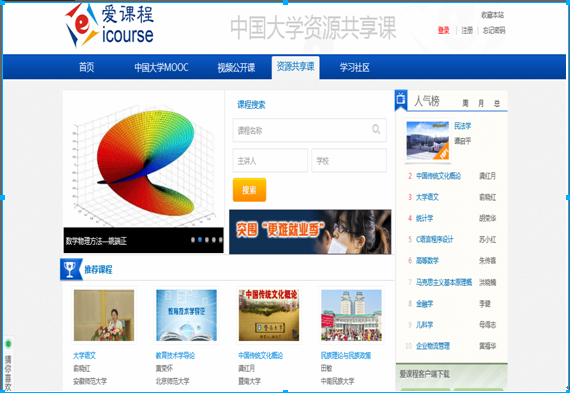This screenshot has width=570, height=393.
Task: Select the last carousel dot indicator
Action: point(221,240)
